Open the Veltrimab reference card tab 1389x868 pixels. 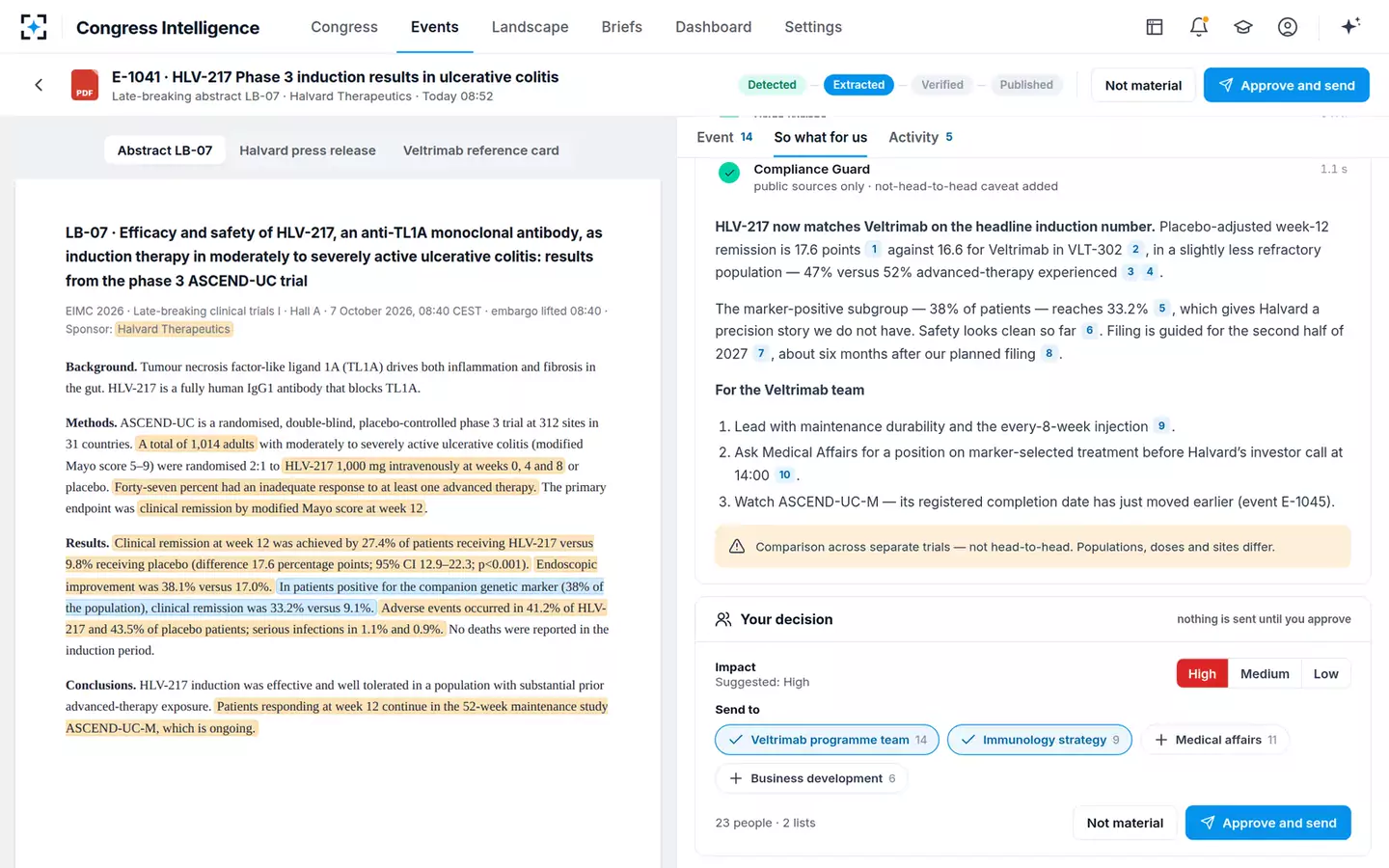click(x=481, y=150)
